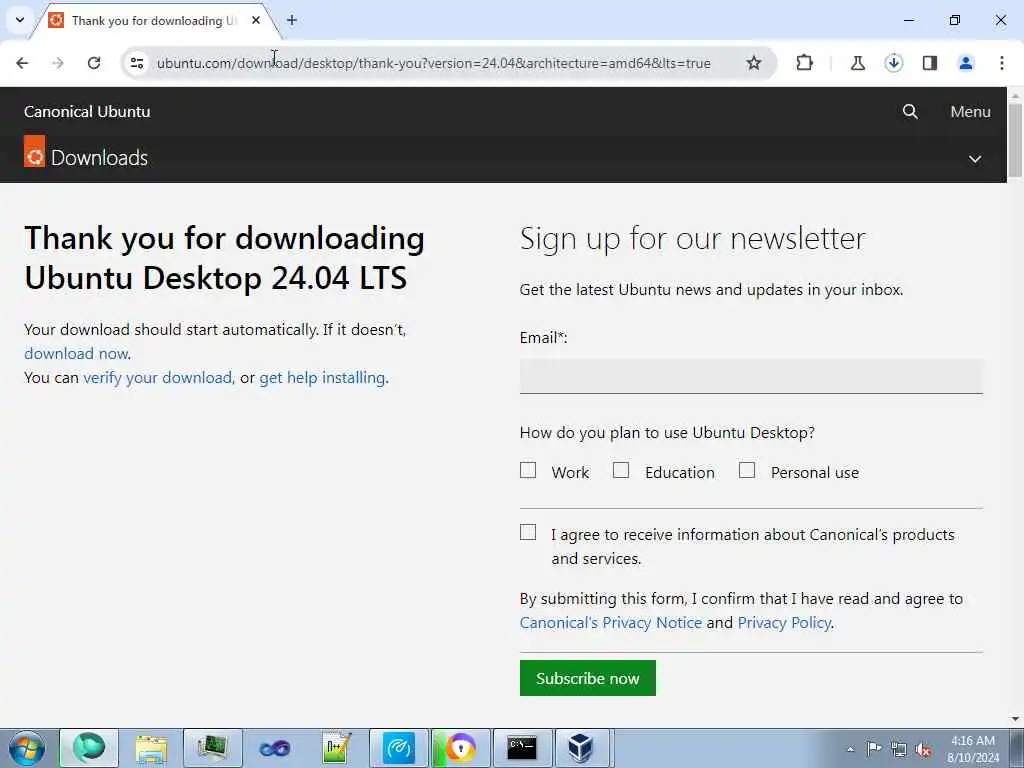Image resolution: width=1024 pixels, height=768 pixels.
Task: Click the scrollbar down arrow
Action: pyautogui.click(x=1015, y=719)
